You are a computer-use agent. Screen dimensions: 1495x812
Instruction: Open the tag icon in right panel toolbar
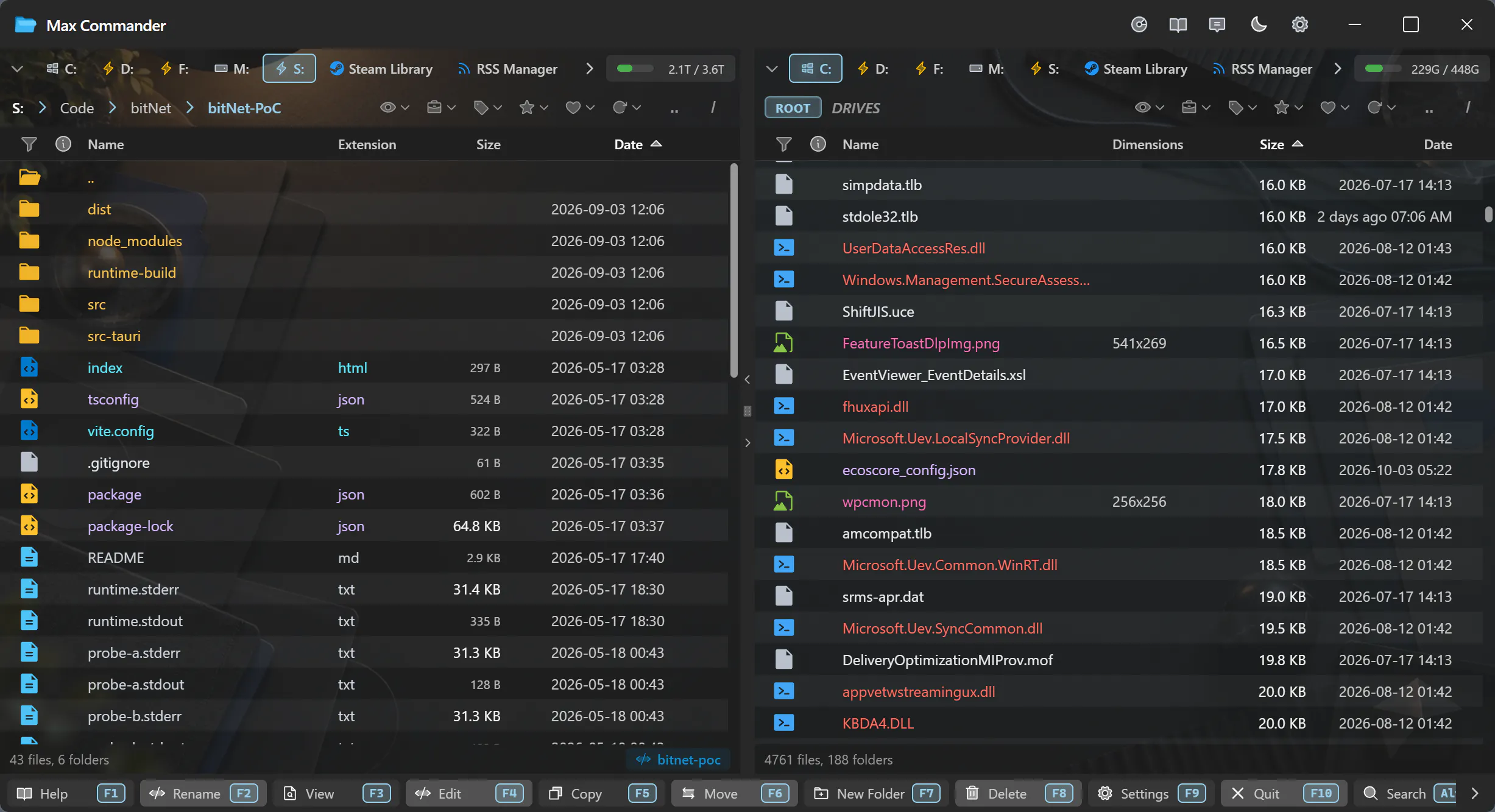tap(1242, 108)
